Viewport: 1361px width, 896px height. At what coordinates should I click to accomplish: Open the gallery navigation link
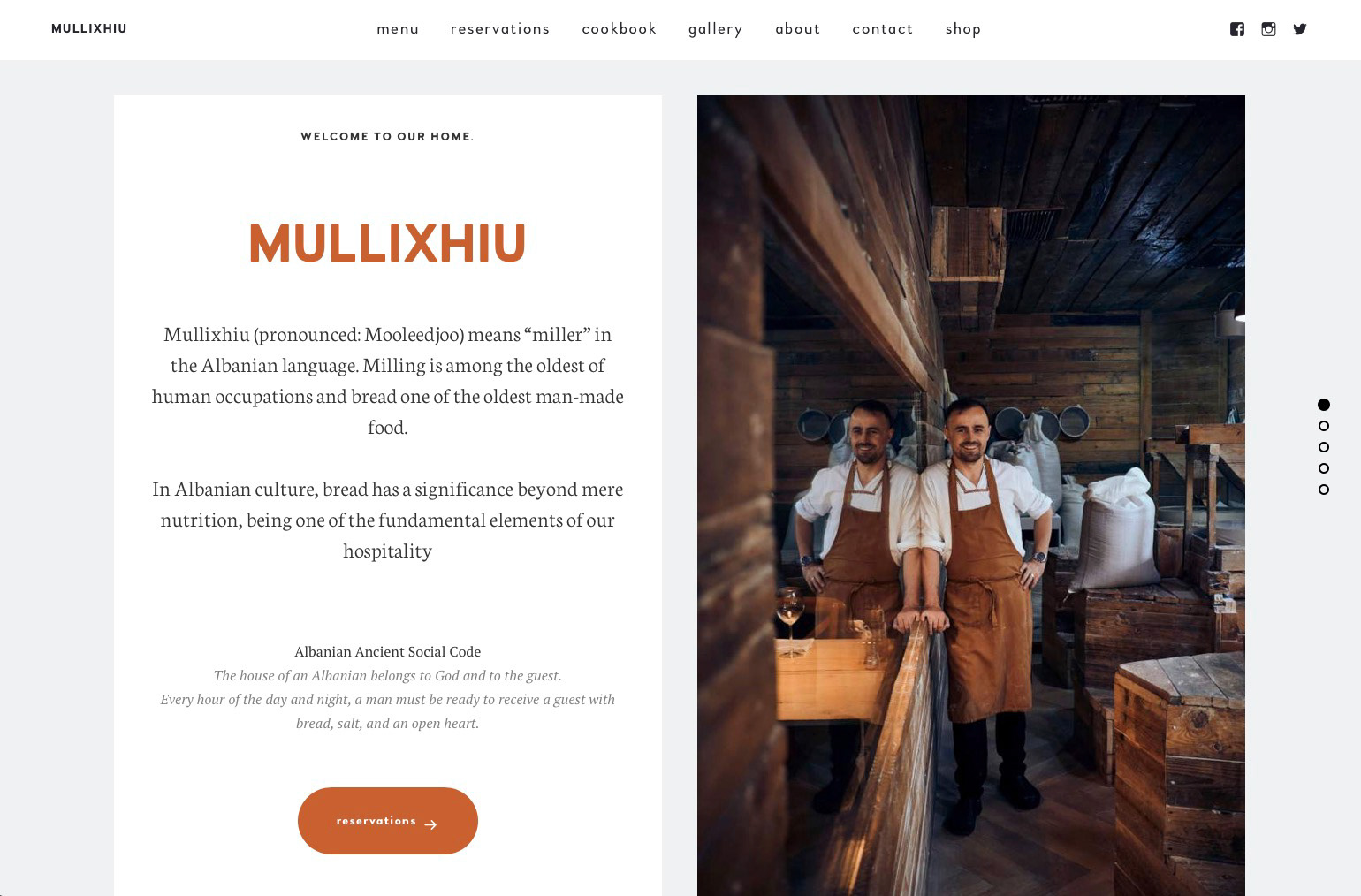pos(716,29)
